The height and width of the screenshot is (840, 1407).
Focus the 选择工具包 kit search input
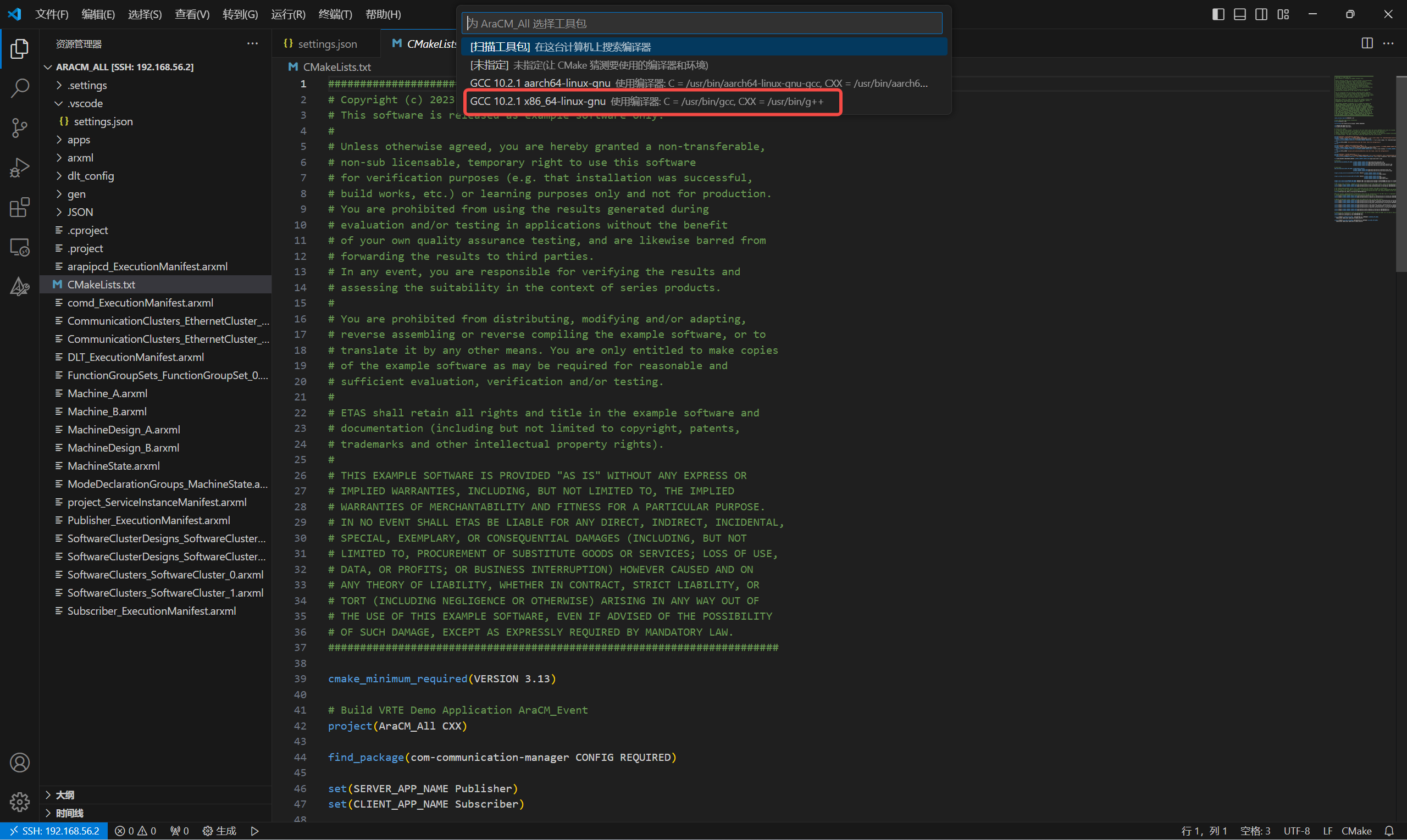click(x=701, y=23)
